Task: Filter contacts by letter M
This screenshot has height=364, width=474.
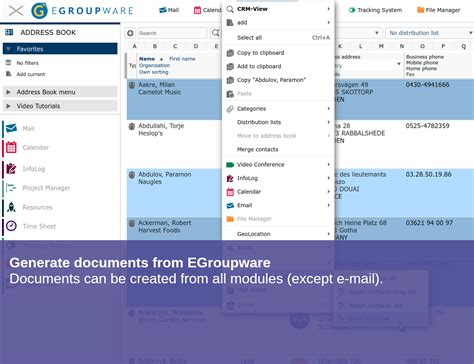Action: [381, 46]
